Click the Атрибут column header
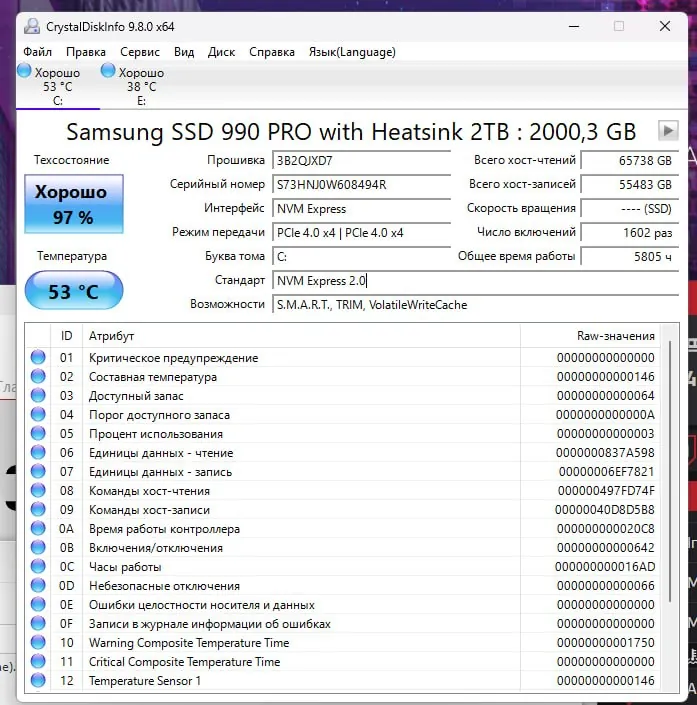This screenshot has width=697, height=705. pos(301,336)
